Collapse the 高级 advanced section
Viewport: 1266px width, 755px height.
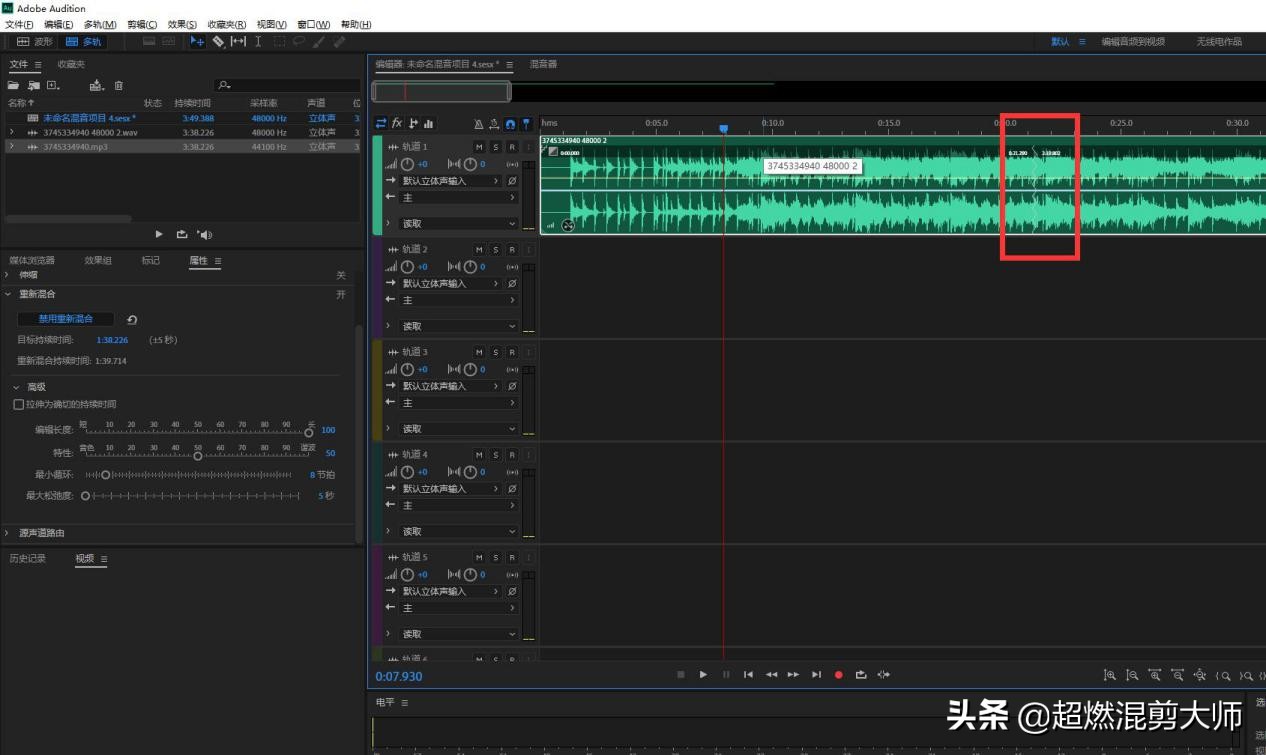[17, 386]
